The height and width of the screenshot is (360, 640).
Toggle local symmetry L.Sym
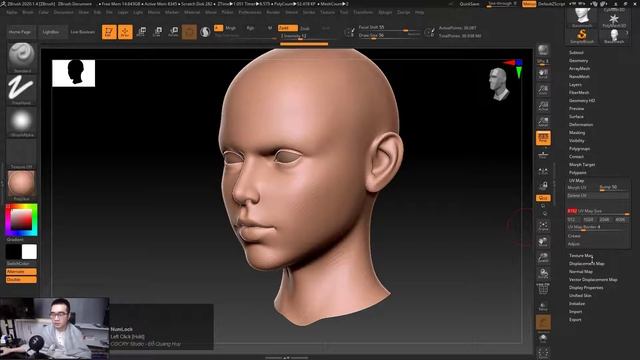[x=543, y=171]
